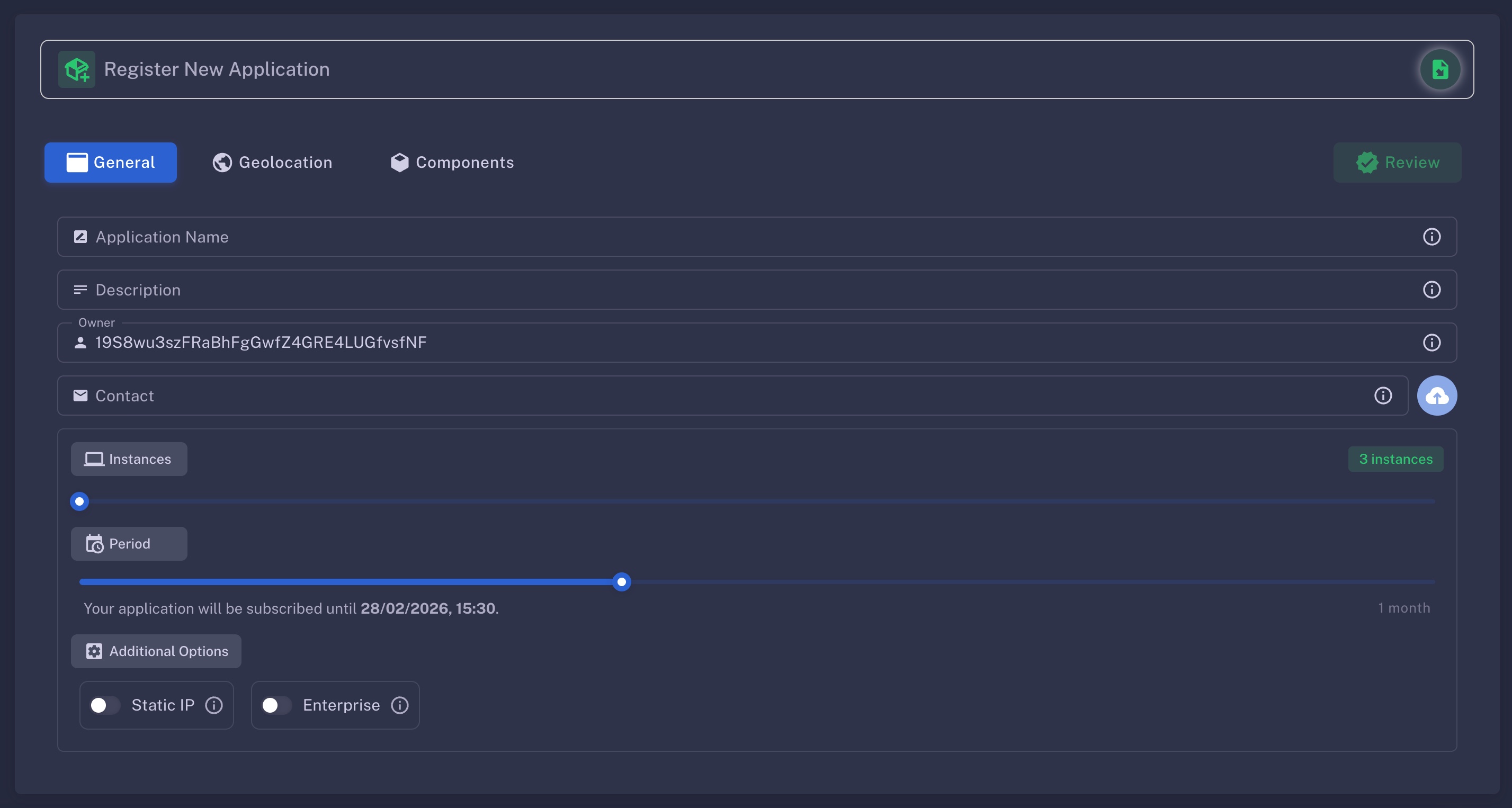Viewport: 1512px width, 808px height.
Task: Click the Static IP info icon
Action: 213,705
